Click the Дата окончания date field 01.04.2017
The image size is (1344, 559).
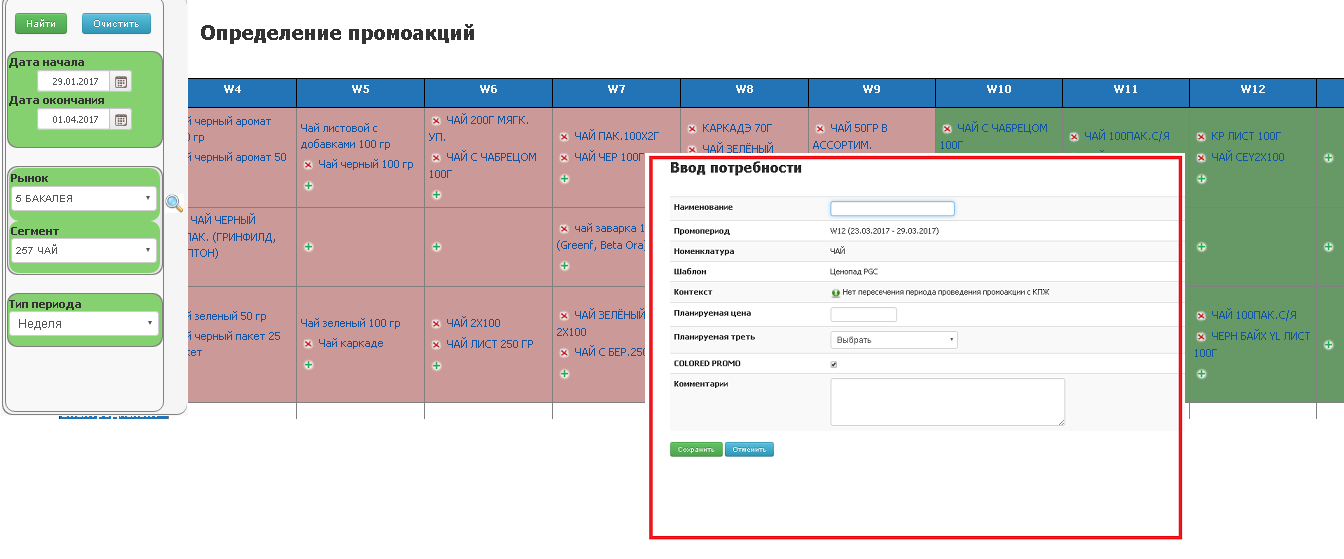[74, 120]
